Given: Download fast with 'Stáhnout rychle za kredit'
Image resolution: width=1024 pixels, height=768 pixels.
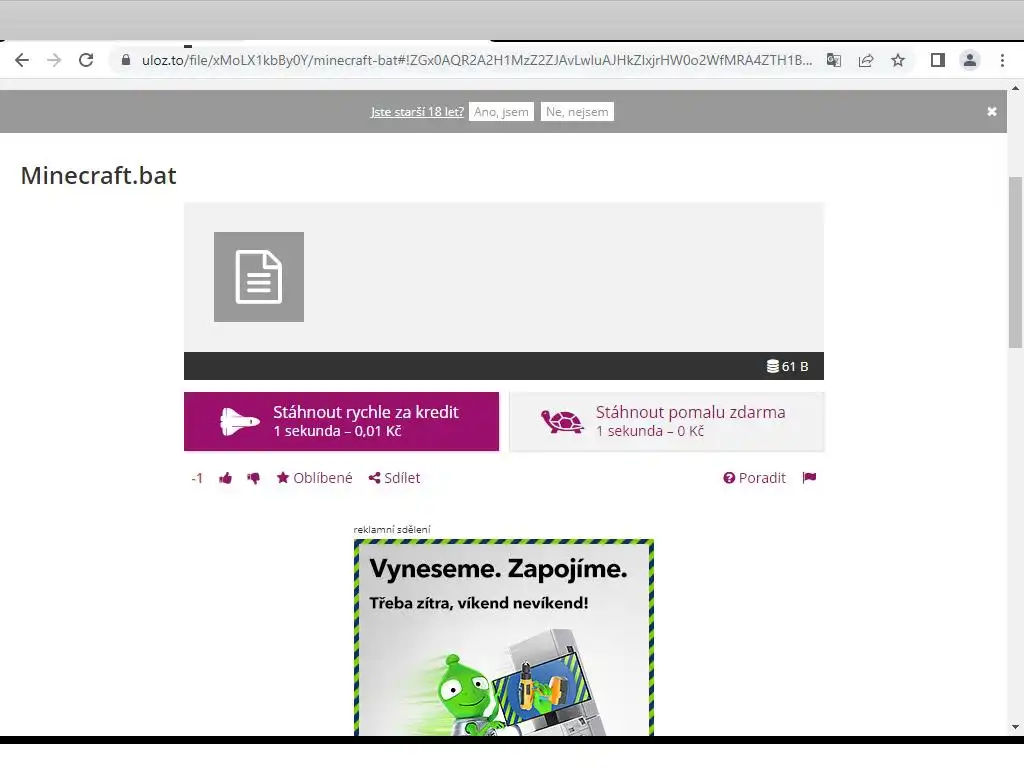Looking at the screenshot, I should 342,421.
